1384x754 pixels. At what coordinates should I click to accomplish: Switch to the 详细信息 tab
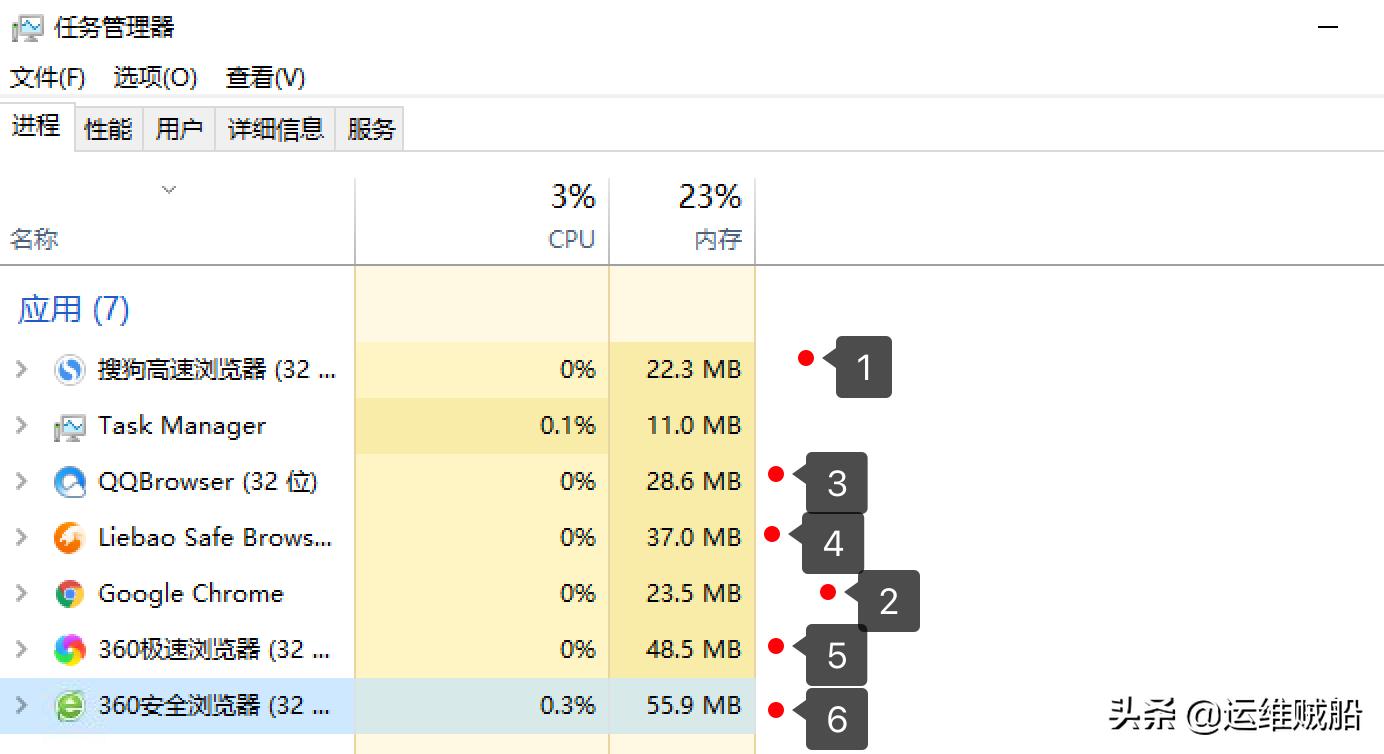coord(275,129)
